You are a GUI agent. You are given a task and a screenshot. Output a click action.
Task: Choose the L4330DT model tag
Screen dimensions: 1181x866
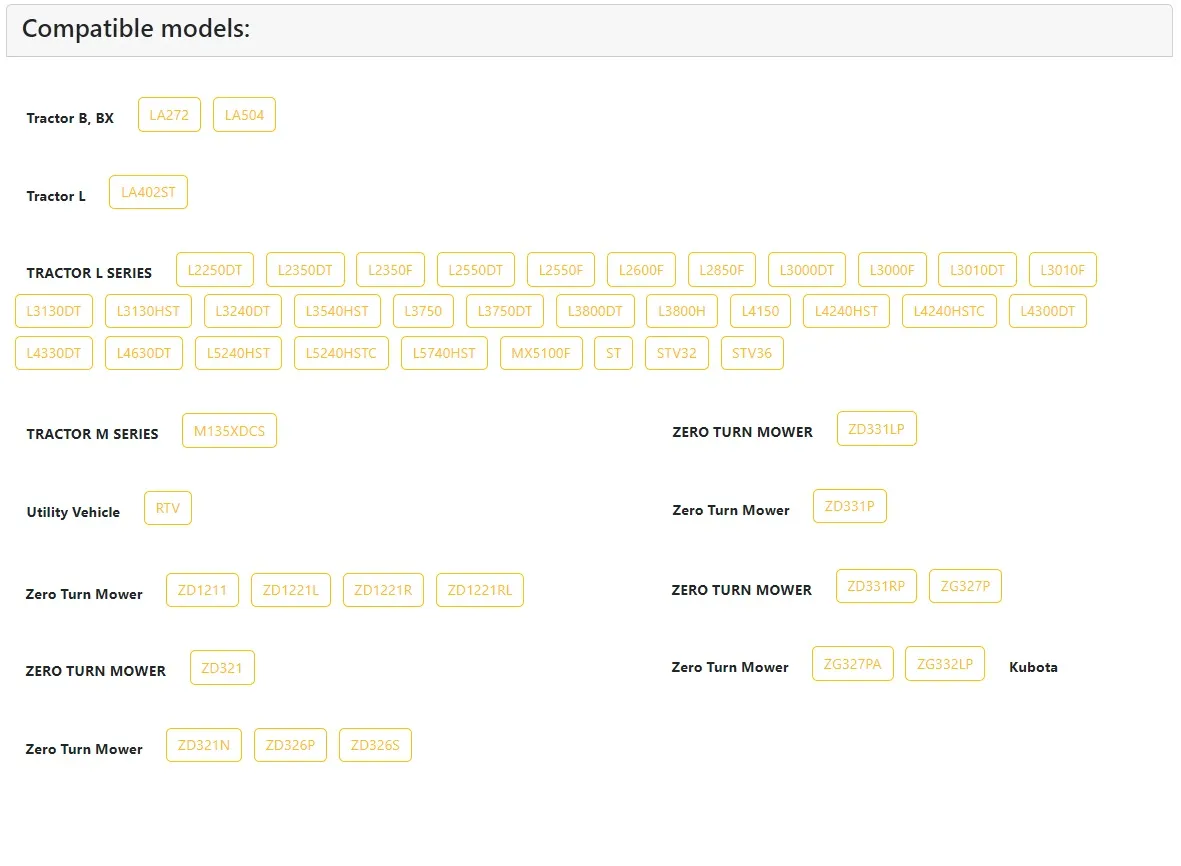point(53,353)
